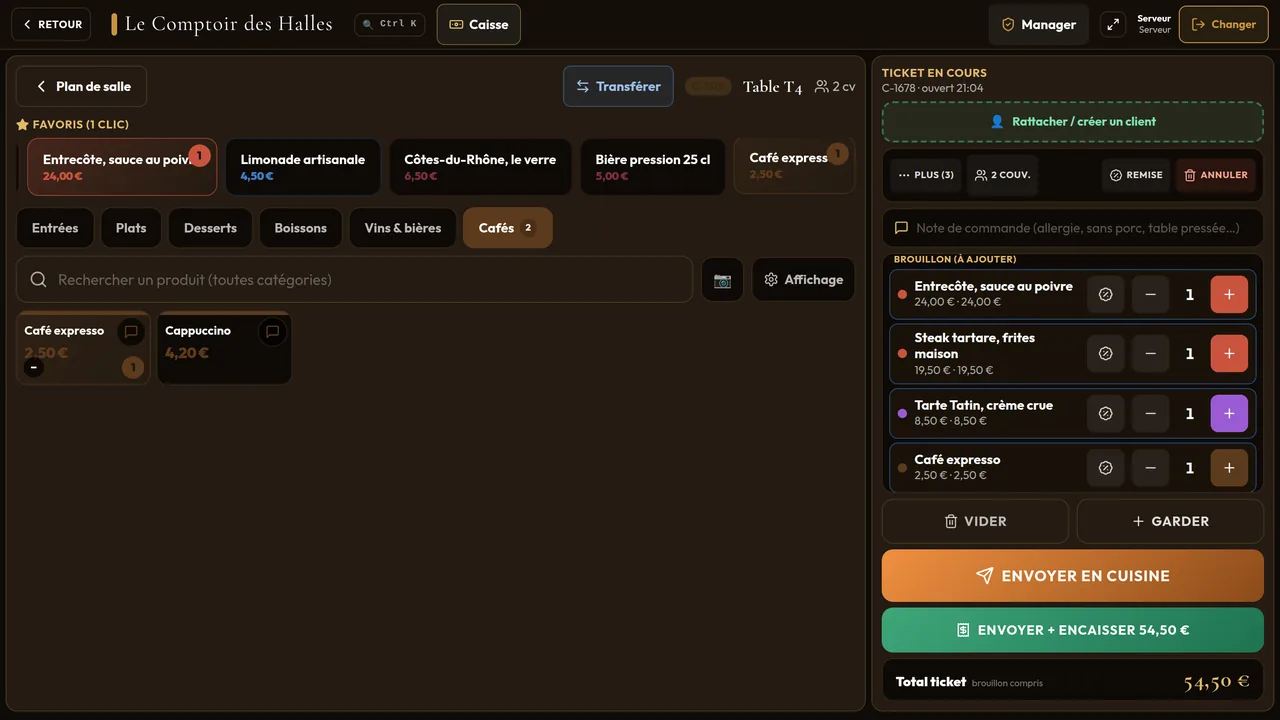Decrease quantity of Entrecôte line
Screen dimensions: 1280x720
click(1150, 295)
